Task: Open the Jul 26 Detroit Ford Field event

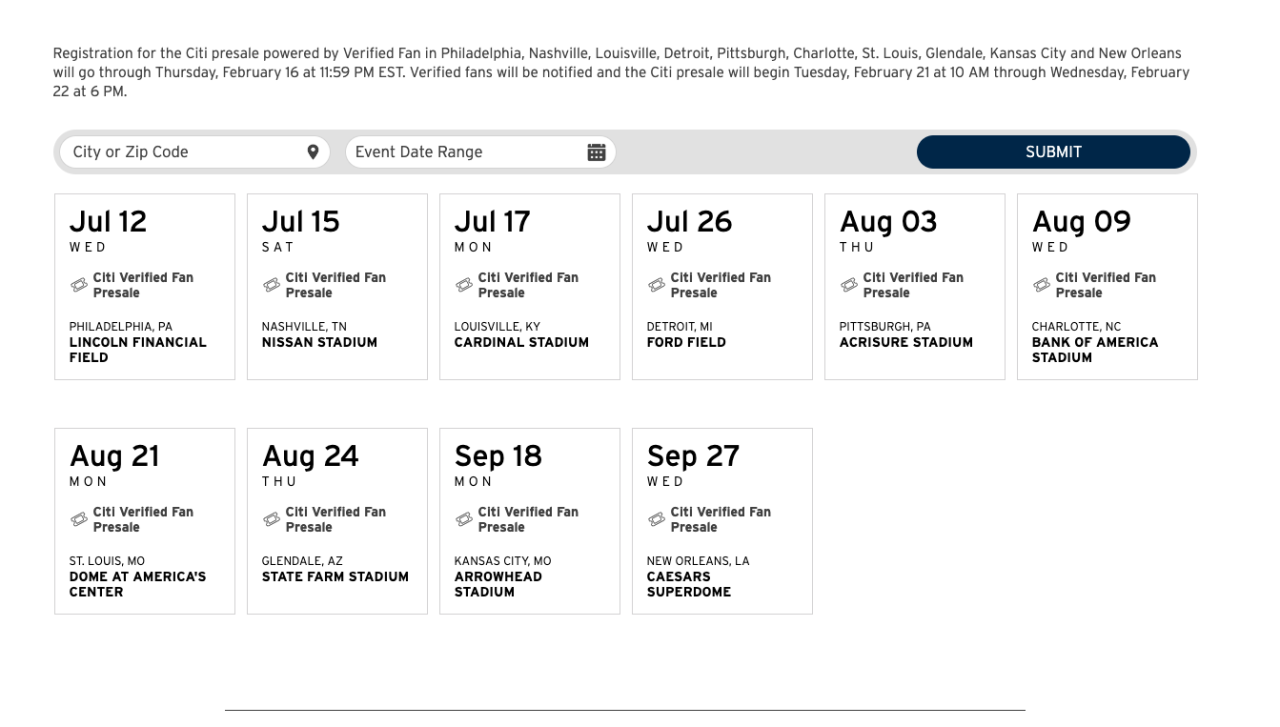Action: pyautogui.click(x=722, y=286)
